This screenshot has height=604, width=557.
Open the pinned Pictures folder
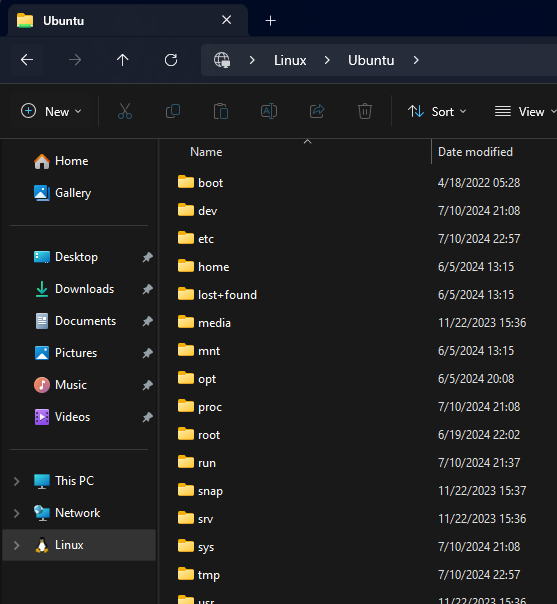point(65,352)
